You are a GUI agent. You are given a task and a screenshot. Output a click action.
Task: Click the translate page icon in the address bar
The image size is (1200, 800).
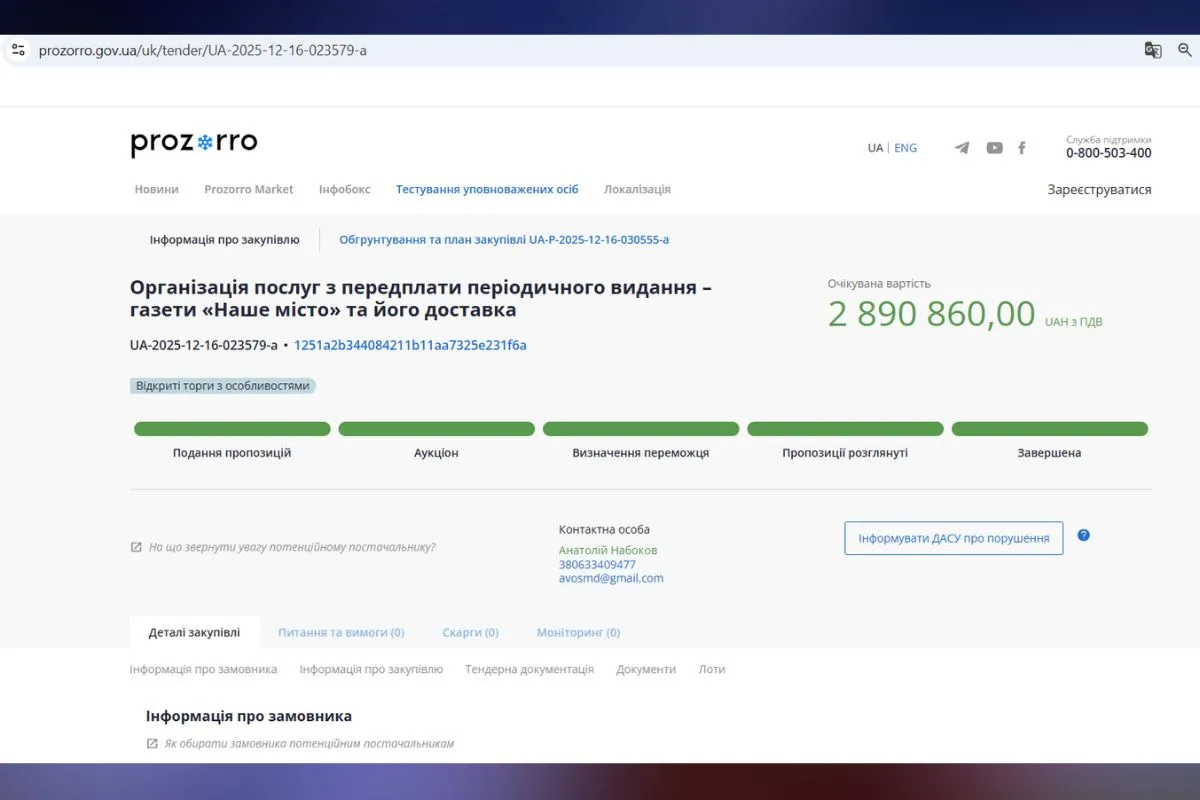pos(1153,49)
